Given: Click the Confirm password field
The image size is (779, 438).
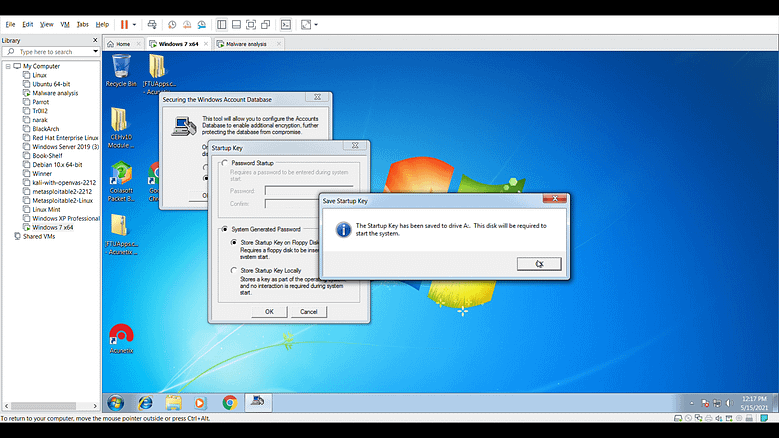Looking at the screenshot, I should tap(292, 204).
